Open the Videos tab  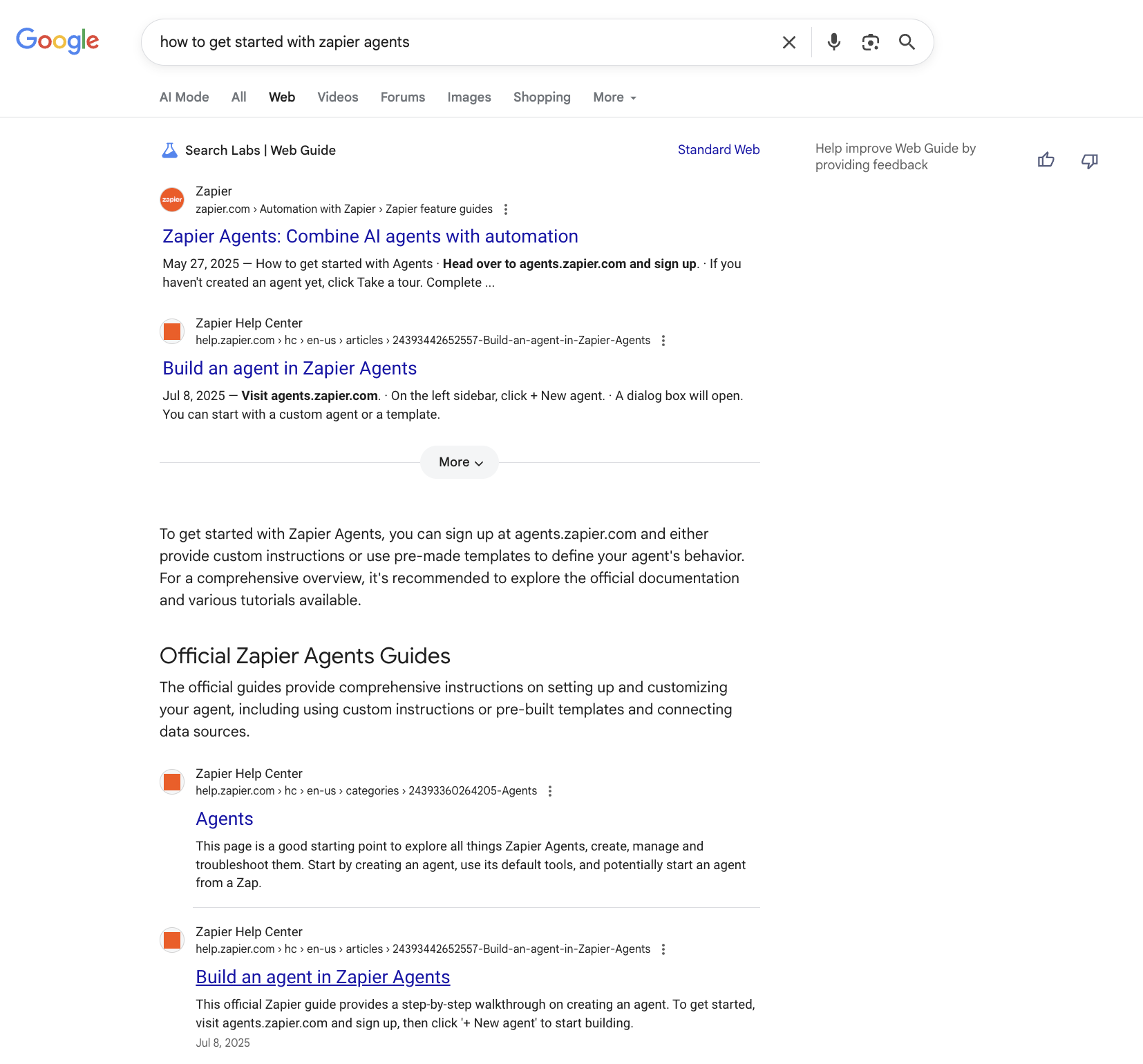338,97
